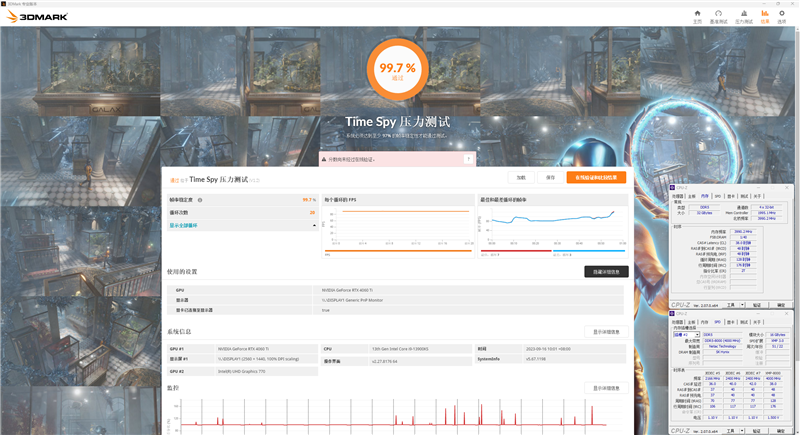Open the Benchmarks (基准测试) nav icon
Viewport: 800px width, 435px height.
point(718,16)
